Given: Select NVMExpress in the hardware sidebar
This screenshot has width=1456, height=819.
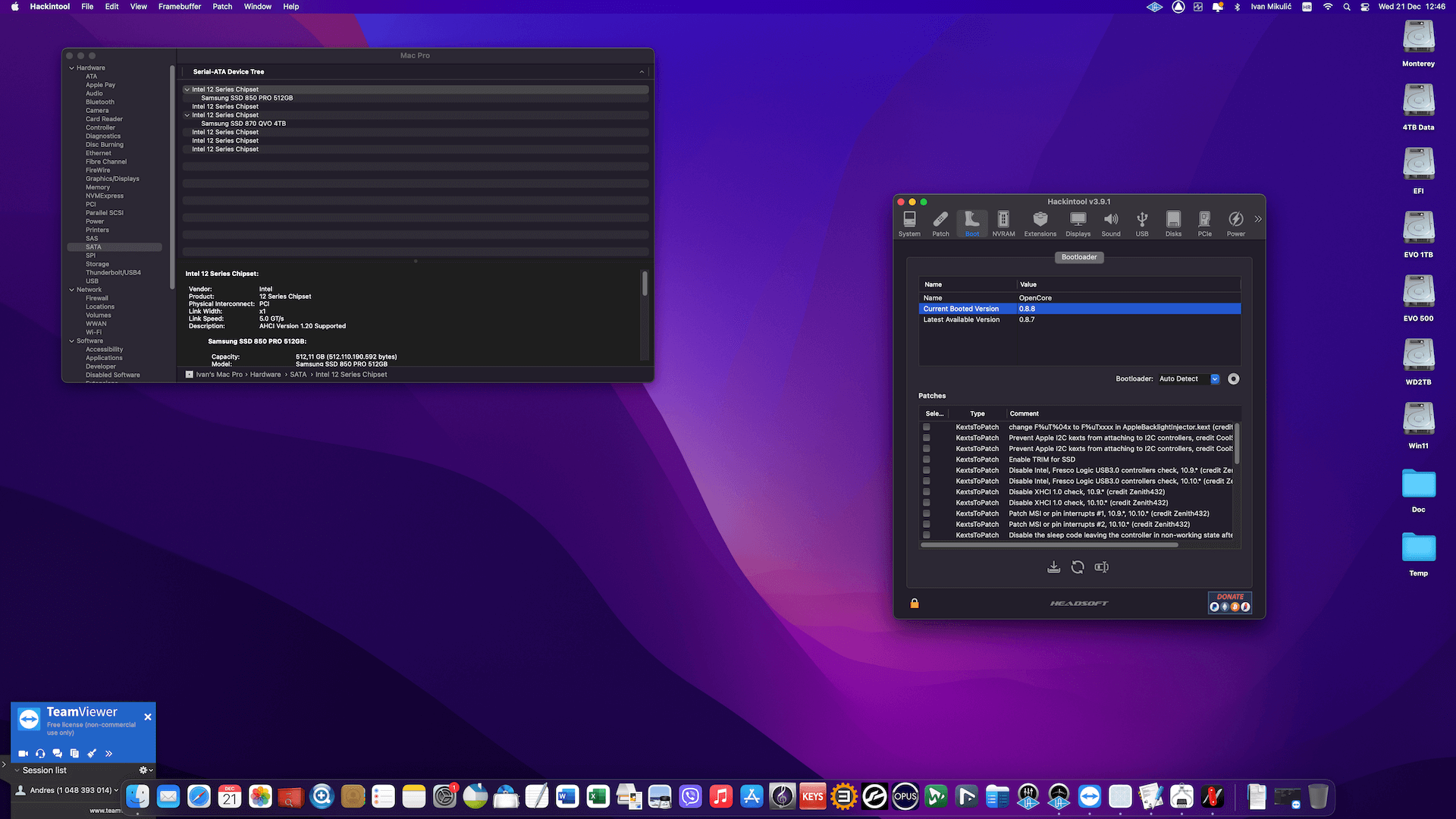Looking at the screenshot, I should point(105,196).
